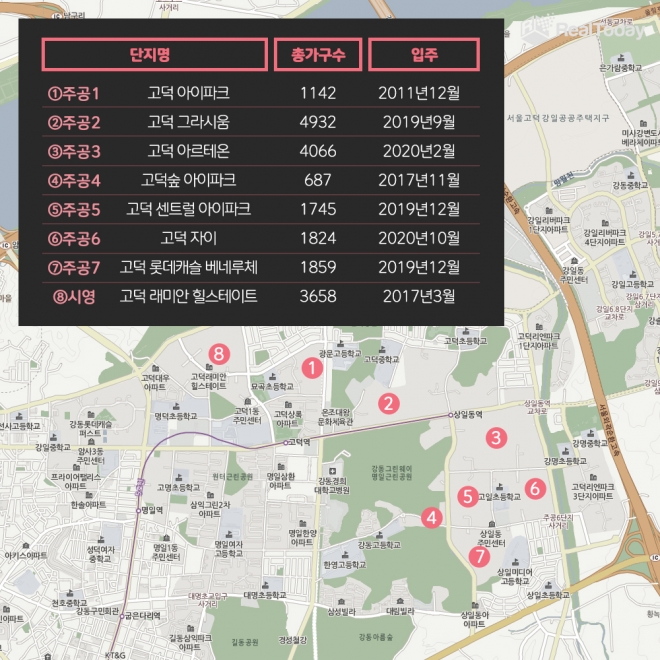Click the 입주 column header
The height and width of the screenshot is (660, 660).
[424, 54]
